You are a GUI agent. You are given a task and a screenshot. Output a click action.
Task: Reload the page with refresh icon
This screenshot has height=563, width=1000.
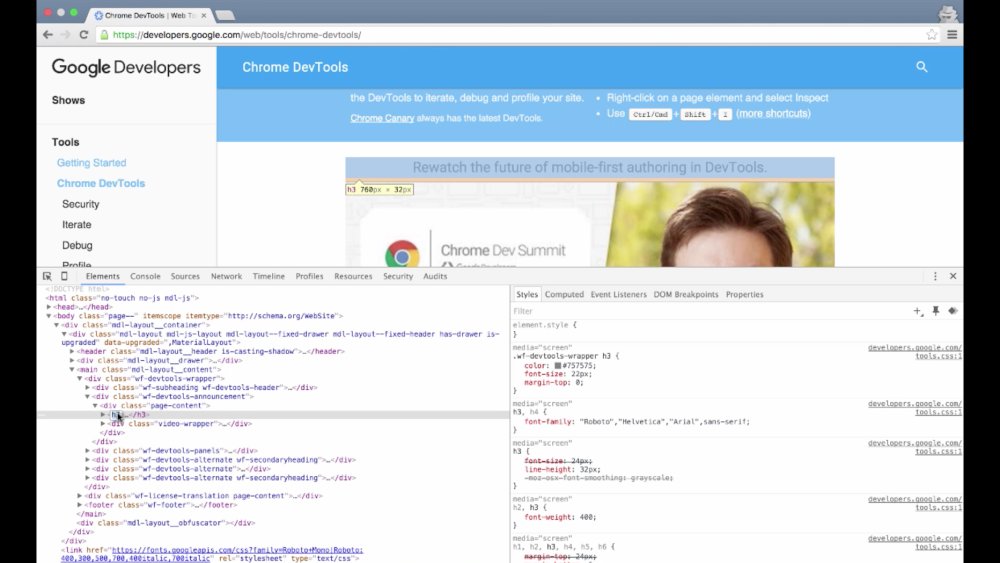(x=84, y=34)
